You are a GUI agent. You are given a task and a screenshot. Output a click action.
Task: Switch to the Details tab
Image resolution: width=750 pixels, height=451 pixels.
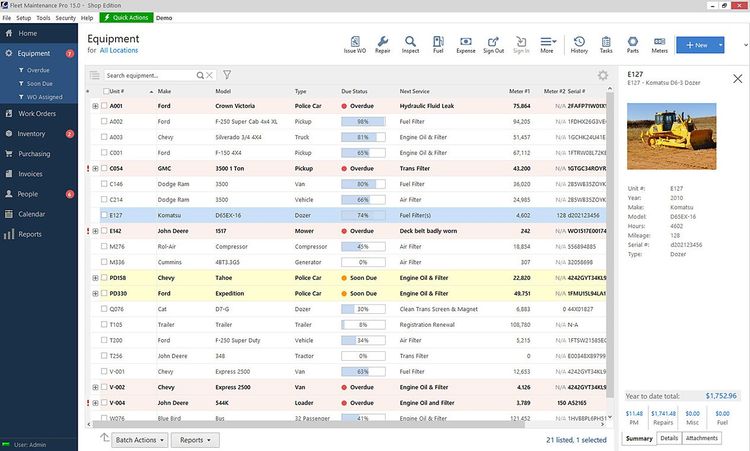pos(669,438)
